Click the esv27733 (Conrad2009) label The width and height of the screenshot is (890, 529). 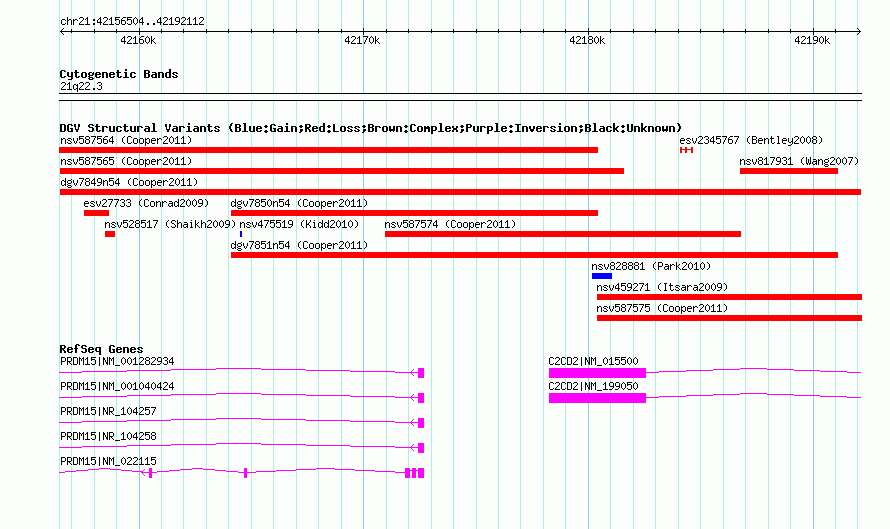146,203
